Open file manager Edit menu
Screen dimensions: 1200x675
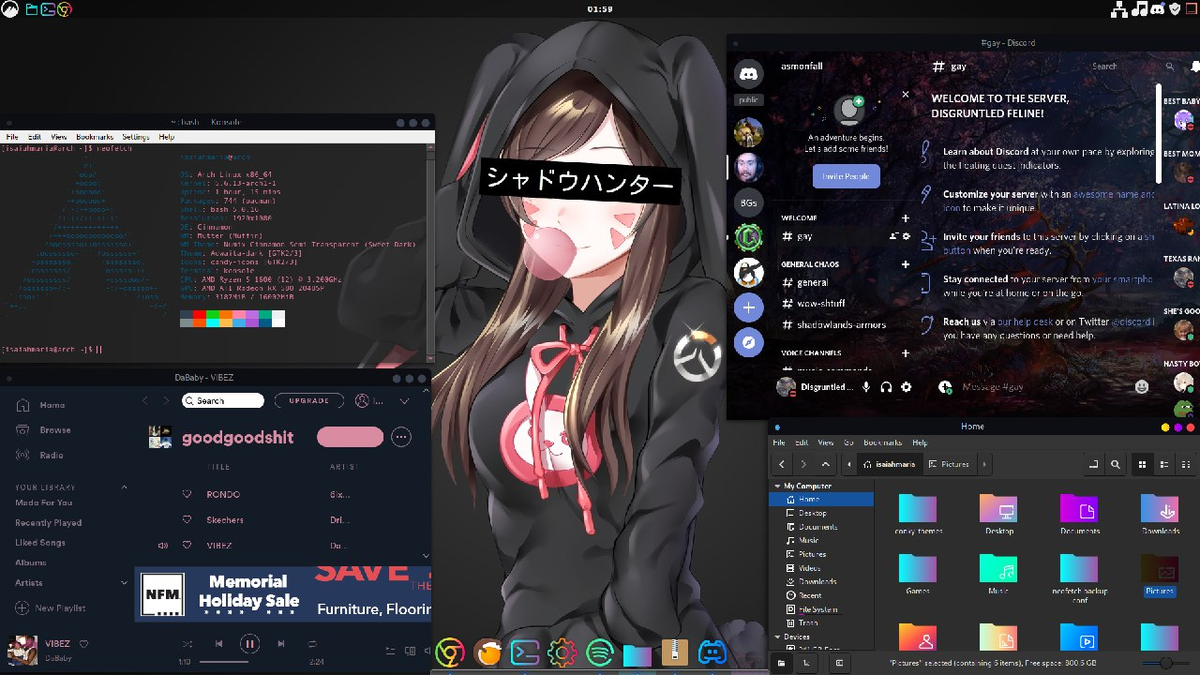(802, 442)
